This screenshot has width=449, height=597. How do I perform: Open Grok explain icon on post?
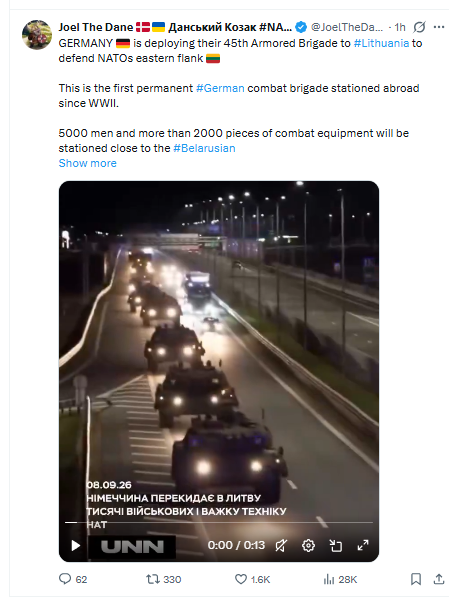pos(419,27)
